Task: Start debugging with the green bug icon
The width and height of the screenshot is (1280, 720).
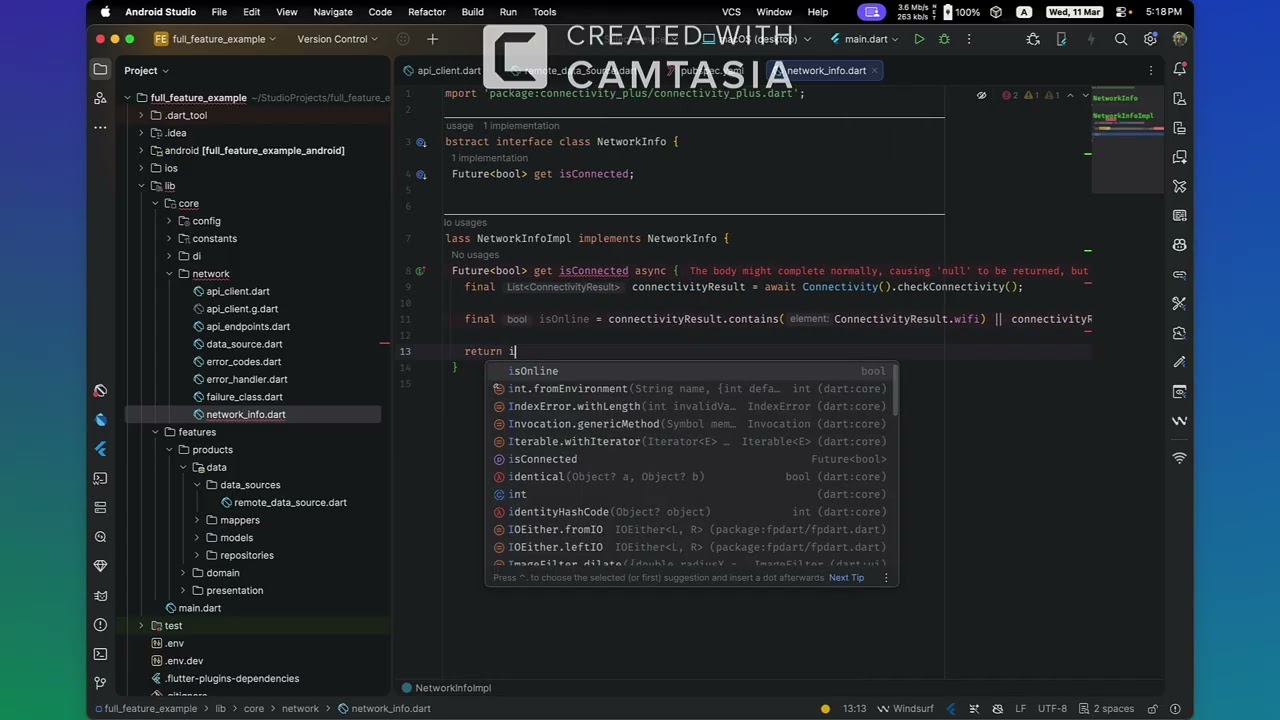Action: (x=944, y=39)
